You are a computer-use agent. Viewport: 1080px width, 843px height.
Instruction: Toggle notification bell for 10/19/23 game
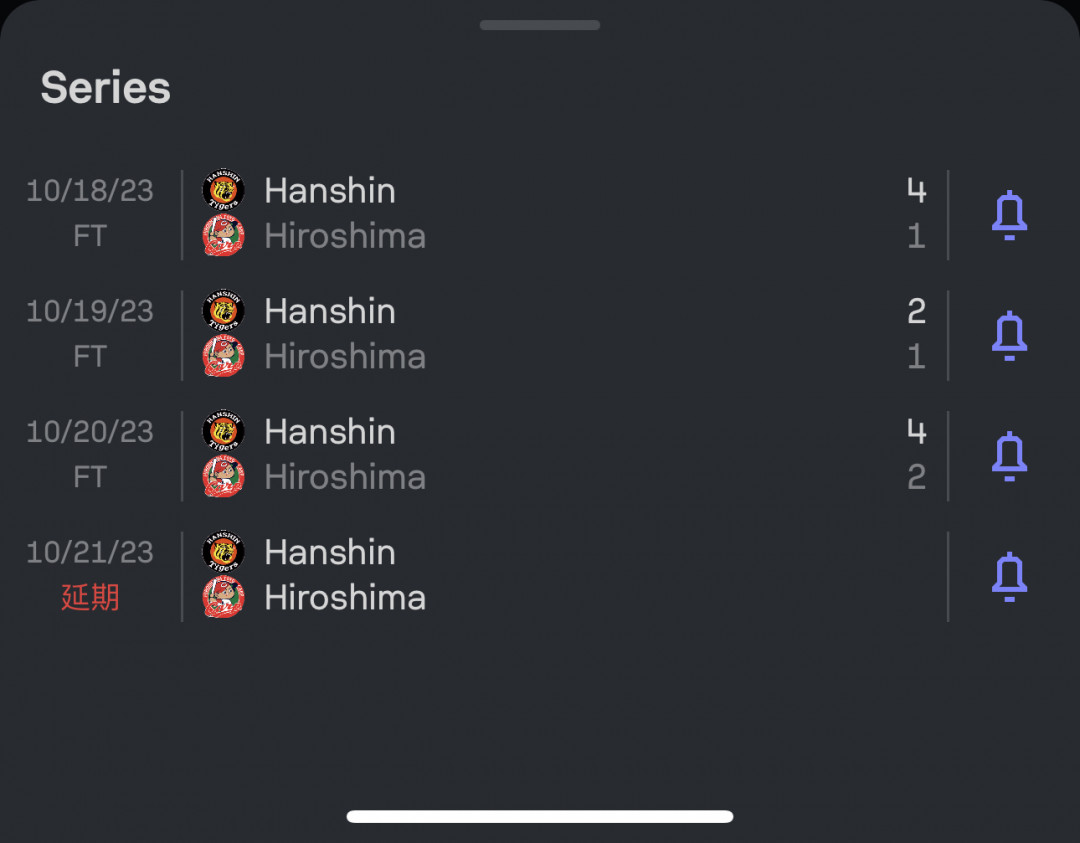[1009, 335]
